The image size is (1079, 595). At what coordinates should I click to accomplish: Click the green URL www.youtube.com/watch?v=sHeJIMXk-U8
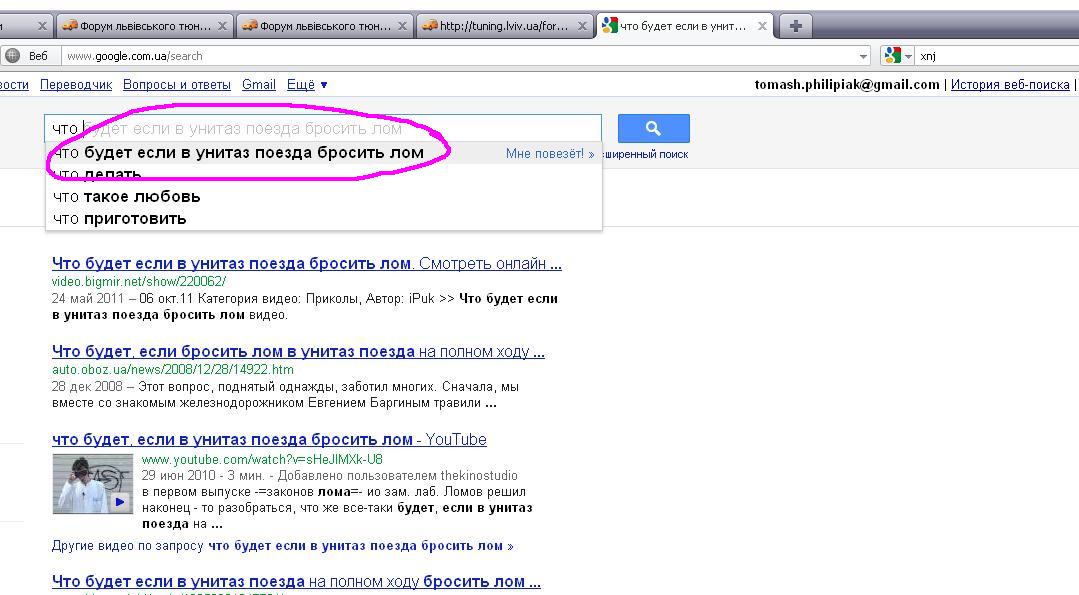pyautogui.click(x=262, y=459)
